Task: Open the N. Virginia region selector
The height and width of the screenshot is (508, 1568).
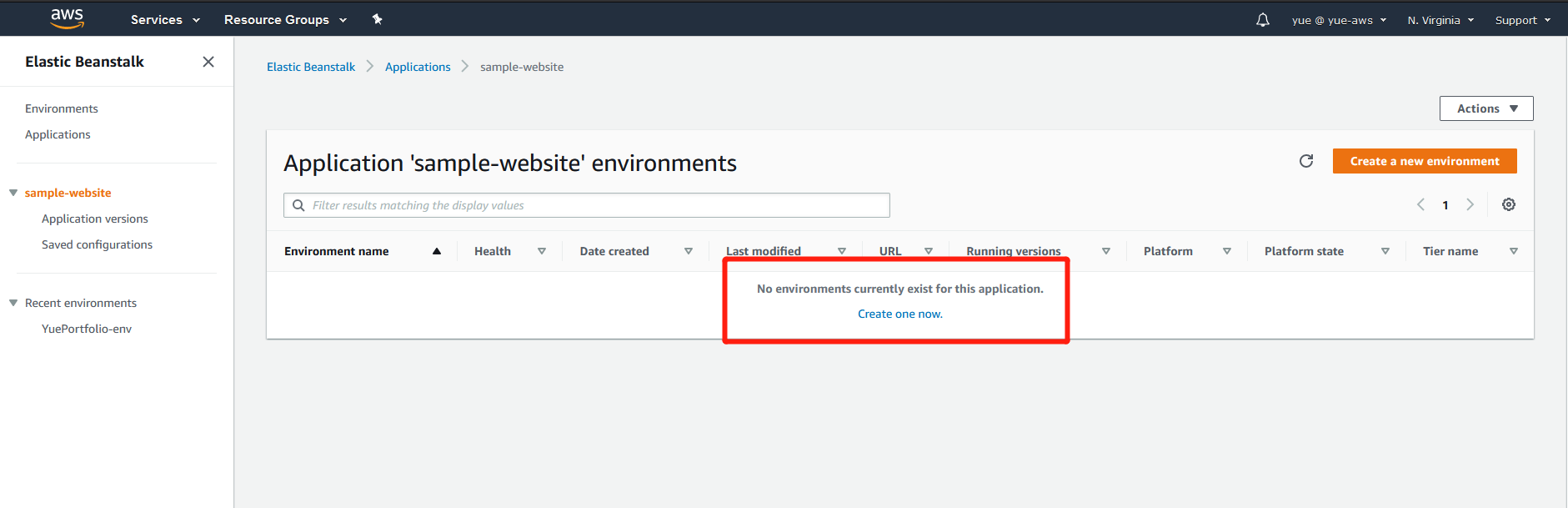Action: point(1440,20)
